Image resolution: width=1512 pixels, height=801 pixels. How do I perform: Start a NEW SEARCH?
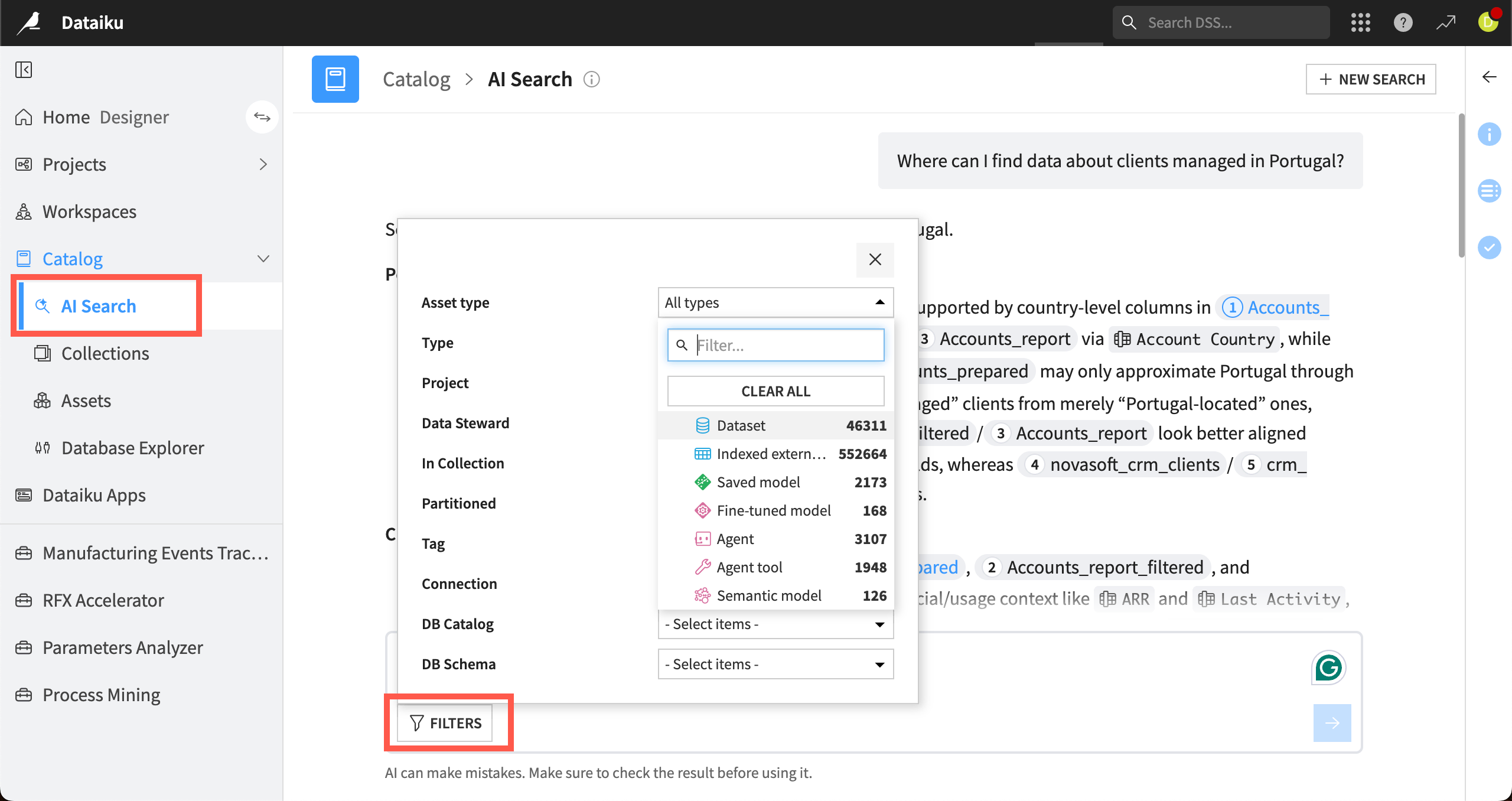pyautogui.click(x=1371, y=79)
